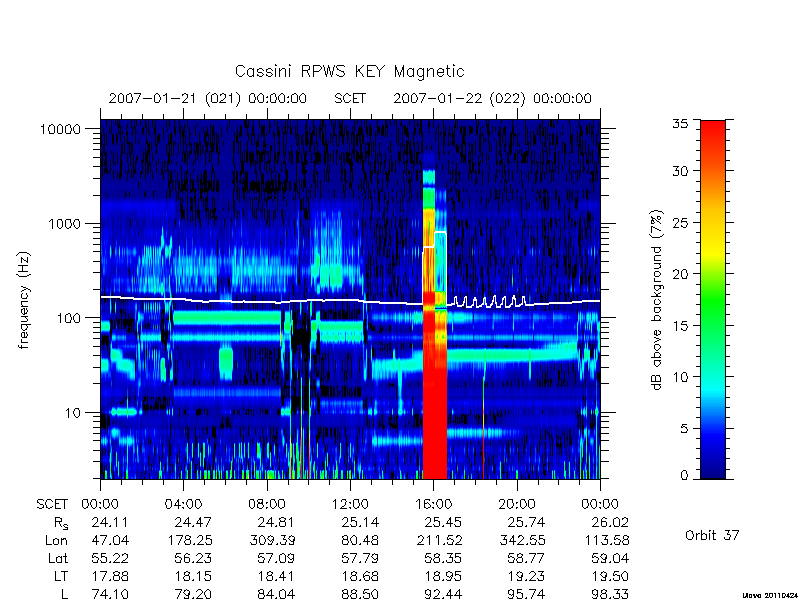This screenshot has height=600, width=800.
Task: Click the 'Orbit 37' label
Action: tap(712, 535)
